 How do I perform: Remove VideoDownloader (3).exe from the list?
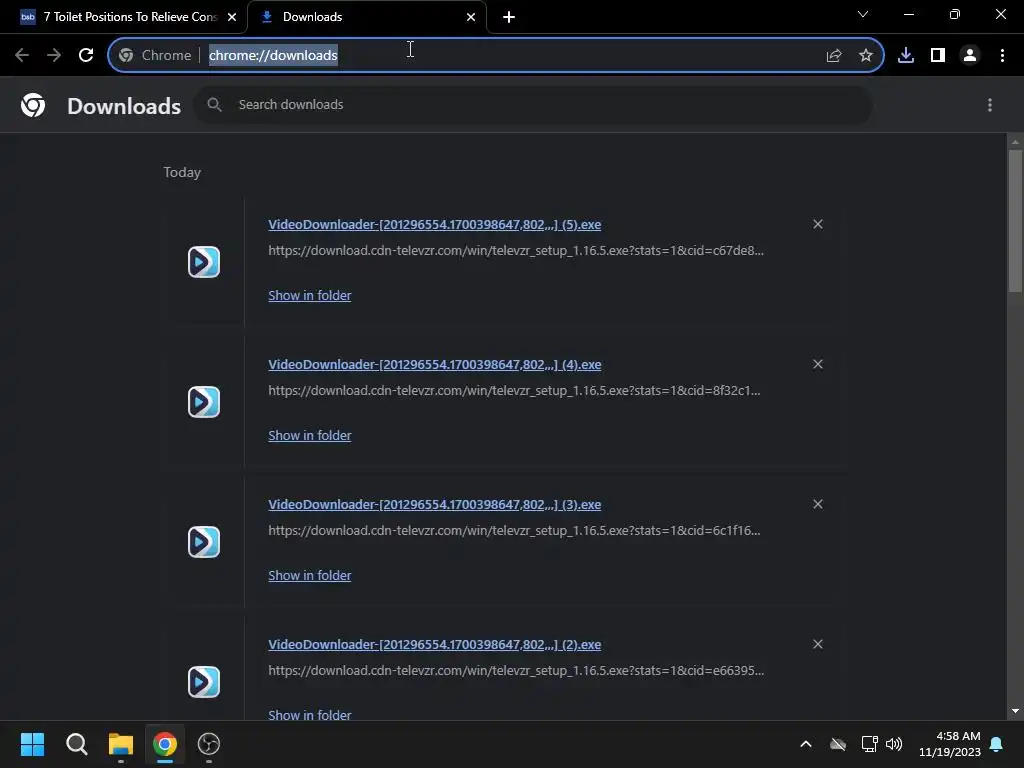pos(818,504)
